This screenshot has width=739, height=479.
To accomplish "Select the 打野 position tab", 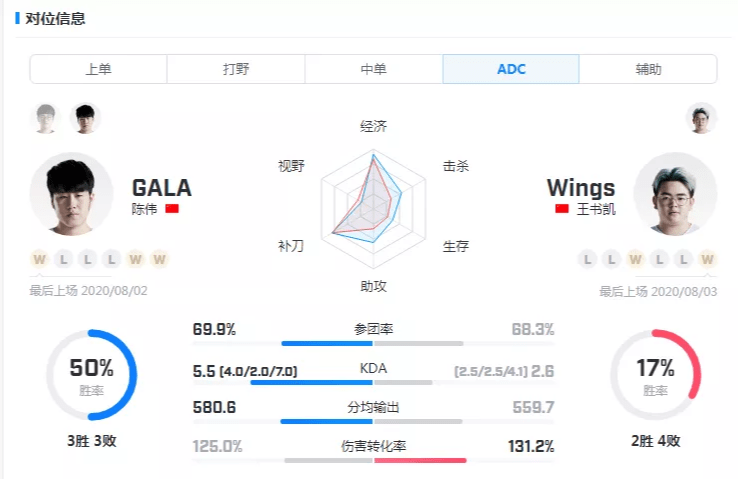I will point(235,69).
